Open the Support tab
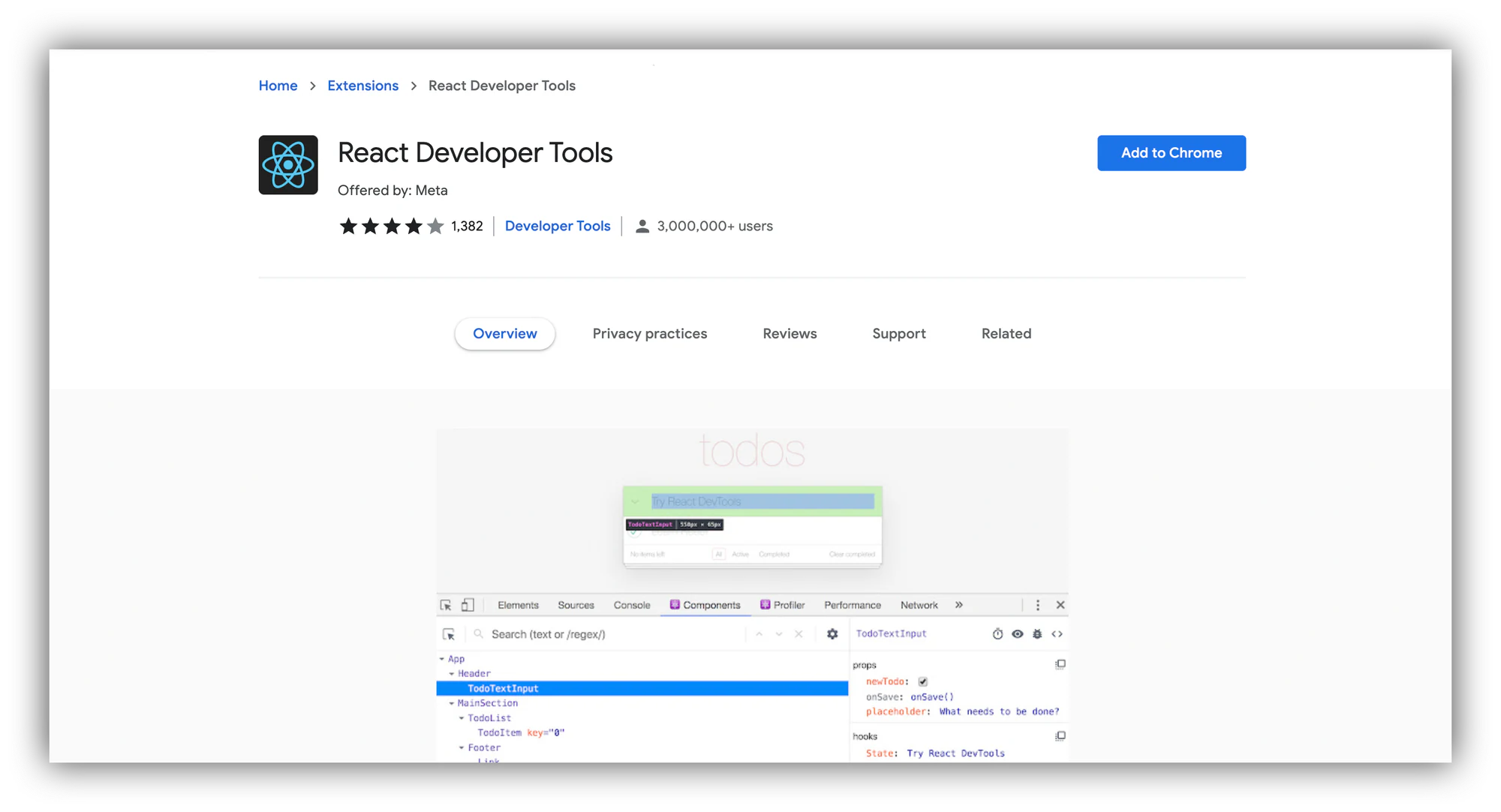The image size is (1501, 812). (899, 334)
